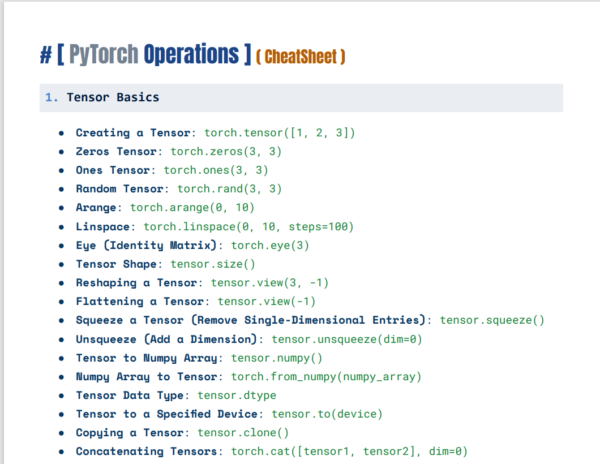The width and height of the screenshot is (600, 464).
Task: Click the 'Squeeze a Tensor (Remove Single-Dimensional Entries)' label
Action: (x=251, y=320)
